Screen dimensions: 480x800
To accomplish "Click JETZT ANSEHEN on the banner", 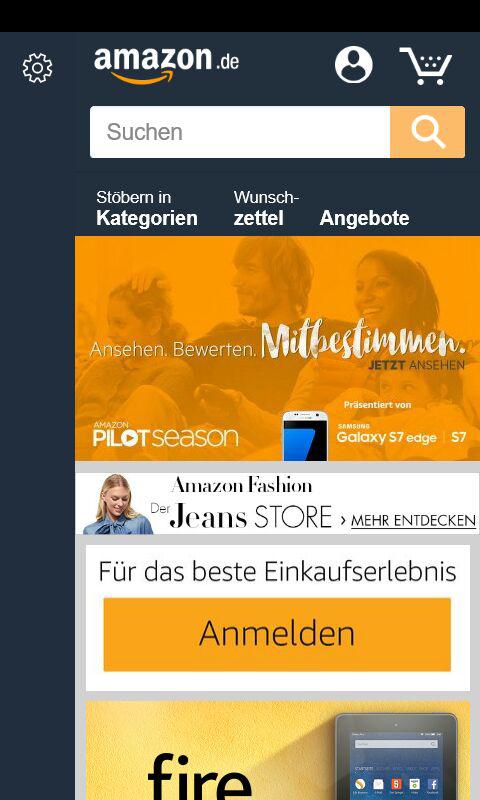I will pos(416,365).
